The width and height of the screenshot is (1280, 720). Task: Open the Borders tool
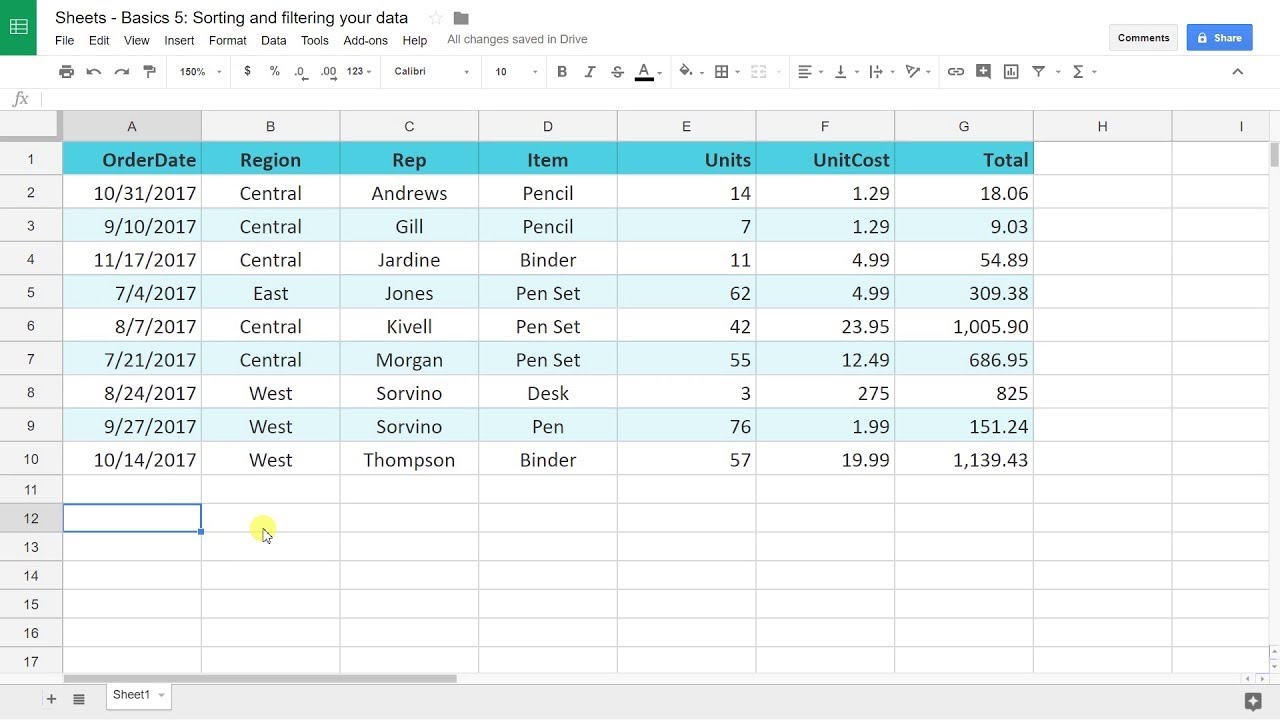(722, 72)
